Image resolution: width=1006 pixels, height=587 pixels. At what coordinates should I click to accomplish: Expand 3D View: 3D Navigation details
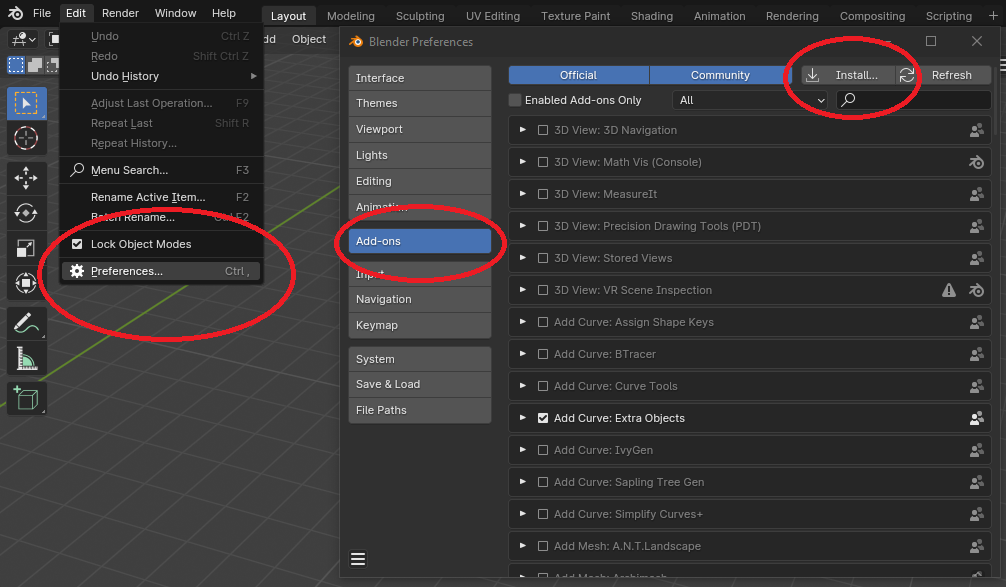coord(522,130)
